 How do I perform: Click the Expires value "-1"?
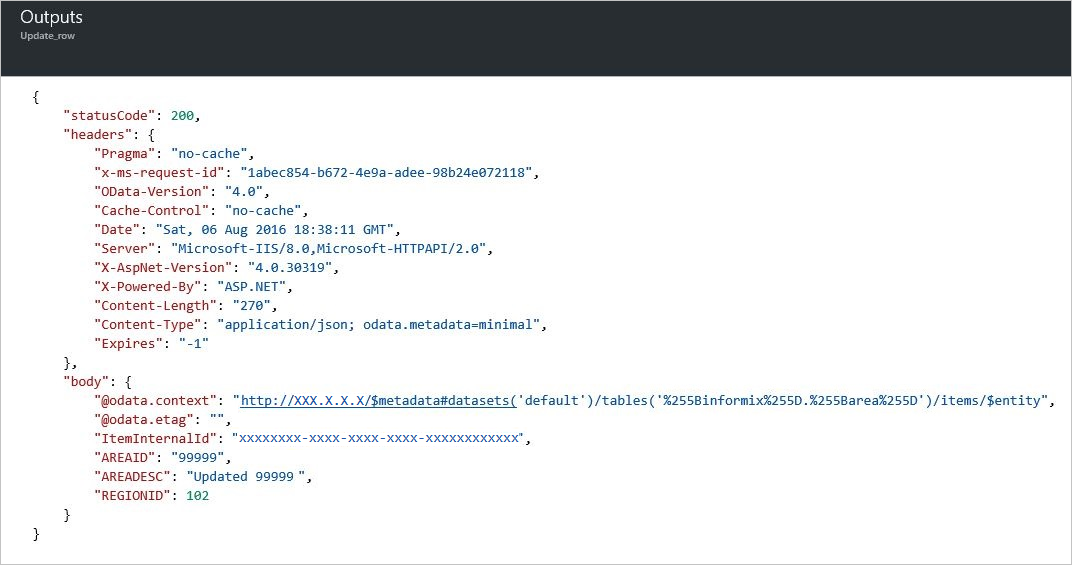click(194, 344)
